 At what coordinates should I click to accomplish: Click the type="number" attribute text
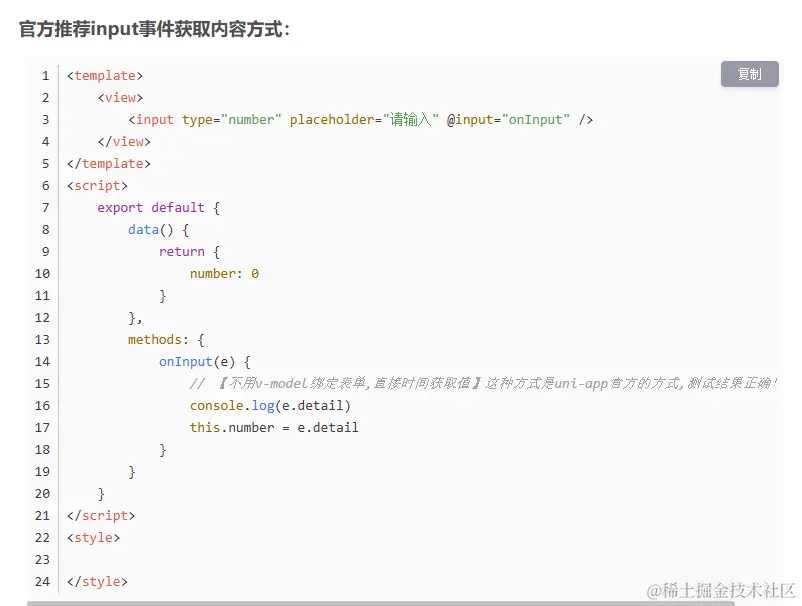tap(232, 120)
